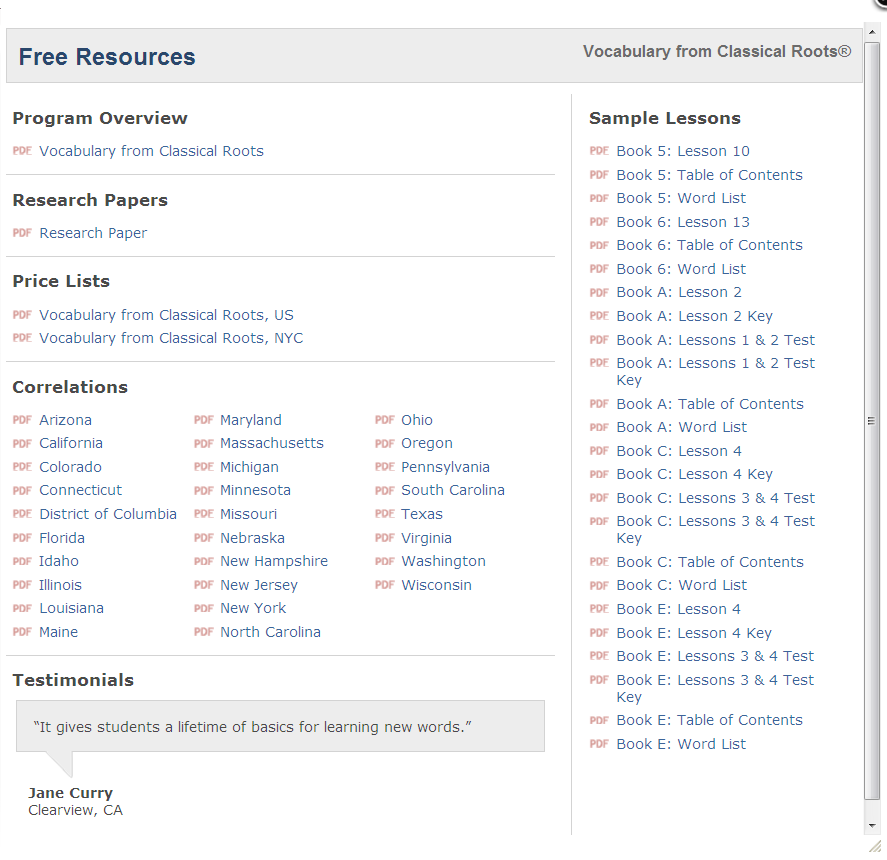Click PDF icon beside Vocabulary from Classical Roots, US
Viewport: 887px width, 860px height.
[22, 315]
